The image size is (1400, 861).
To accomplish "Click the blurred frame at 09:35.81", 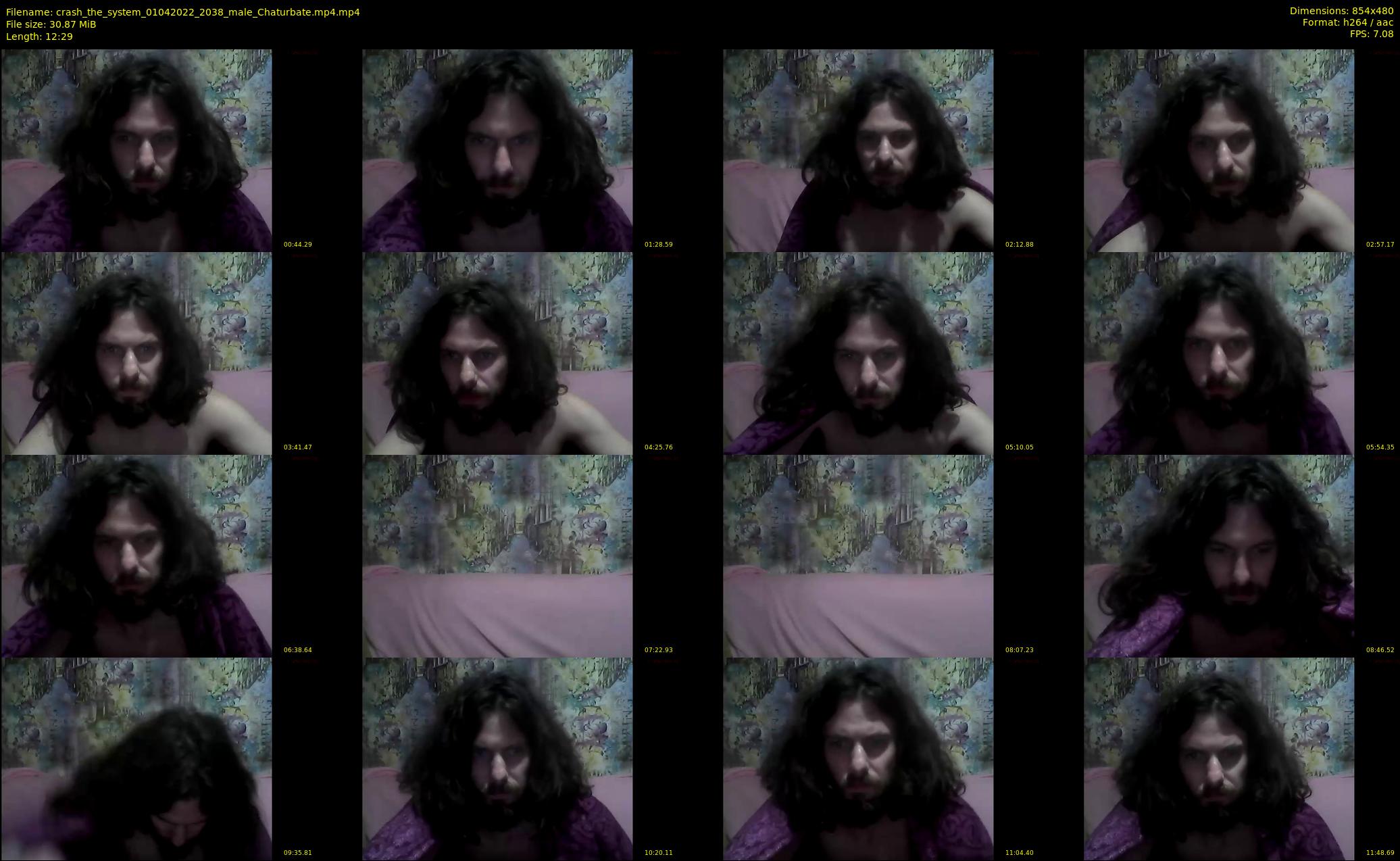I will pos(136,758).
